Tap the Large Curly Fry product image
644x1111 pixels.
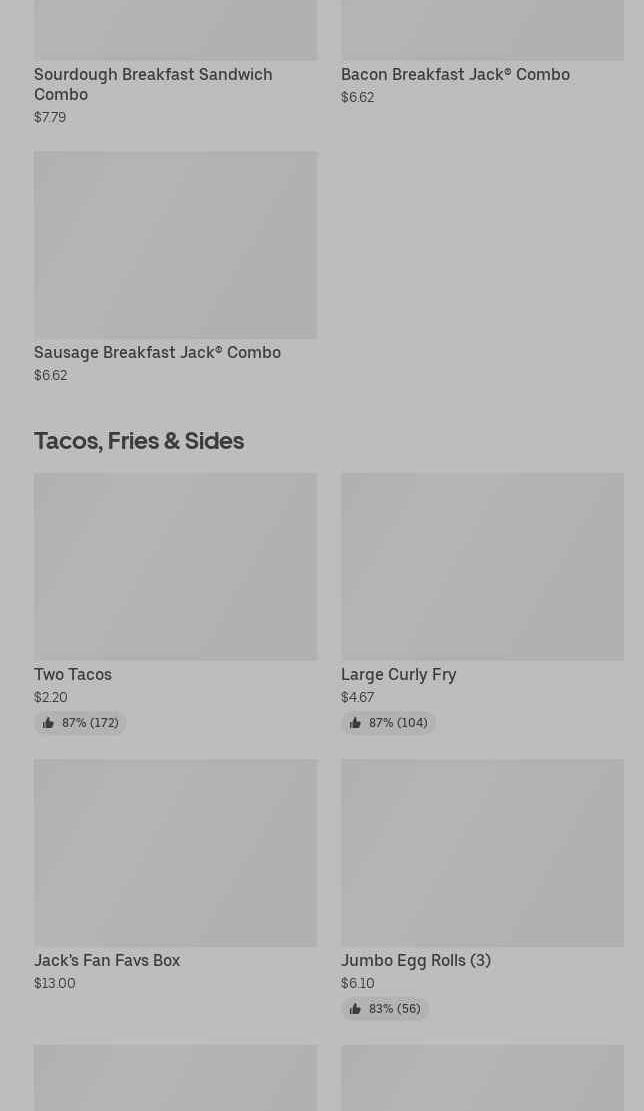pos(482,566)
